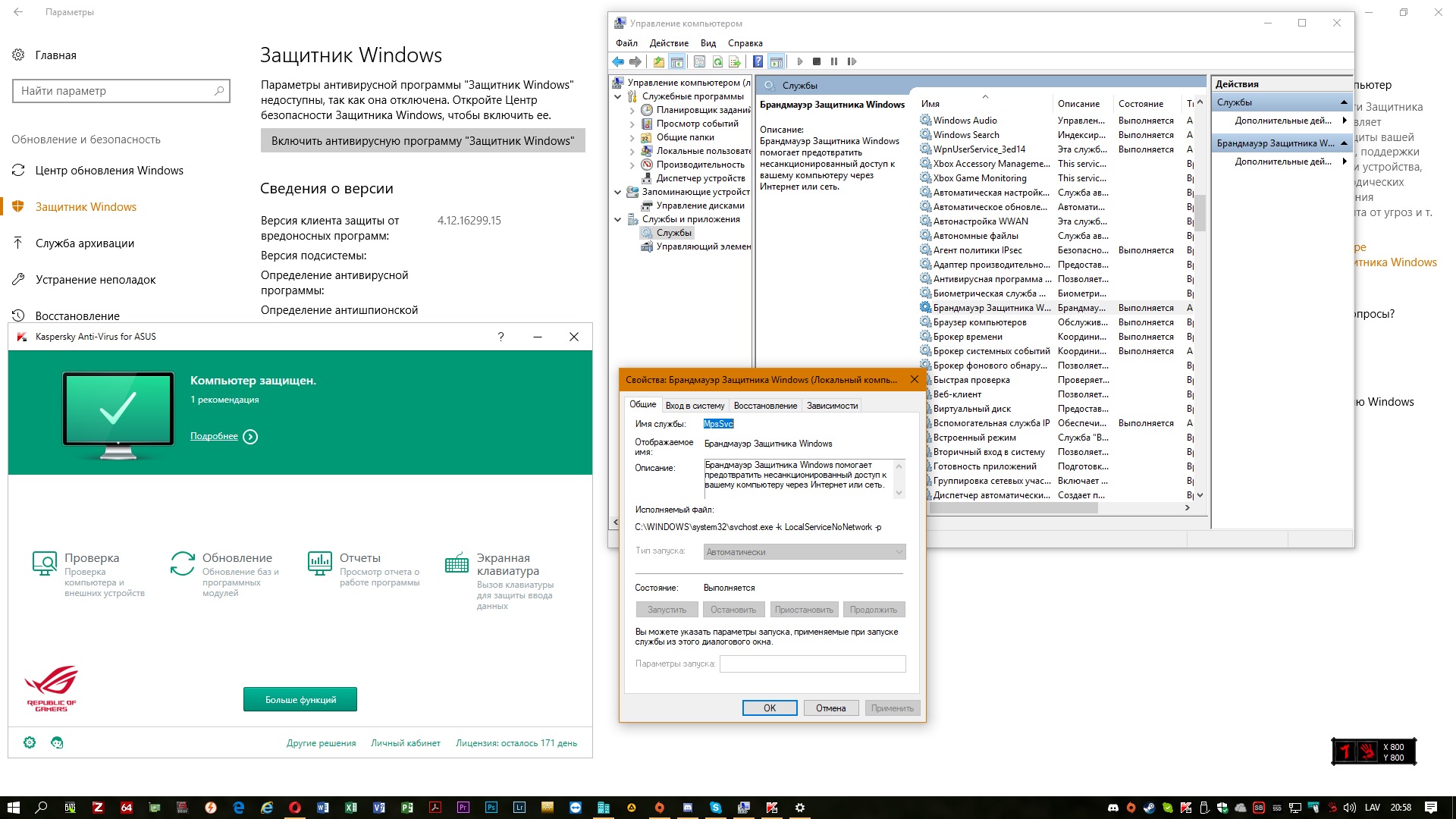Click the Подробнее arrow link in Kaspersky
Image resolution: width=1456 pixels, height=819 pixels.
pyautogui.click(x=250, y=437)
